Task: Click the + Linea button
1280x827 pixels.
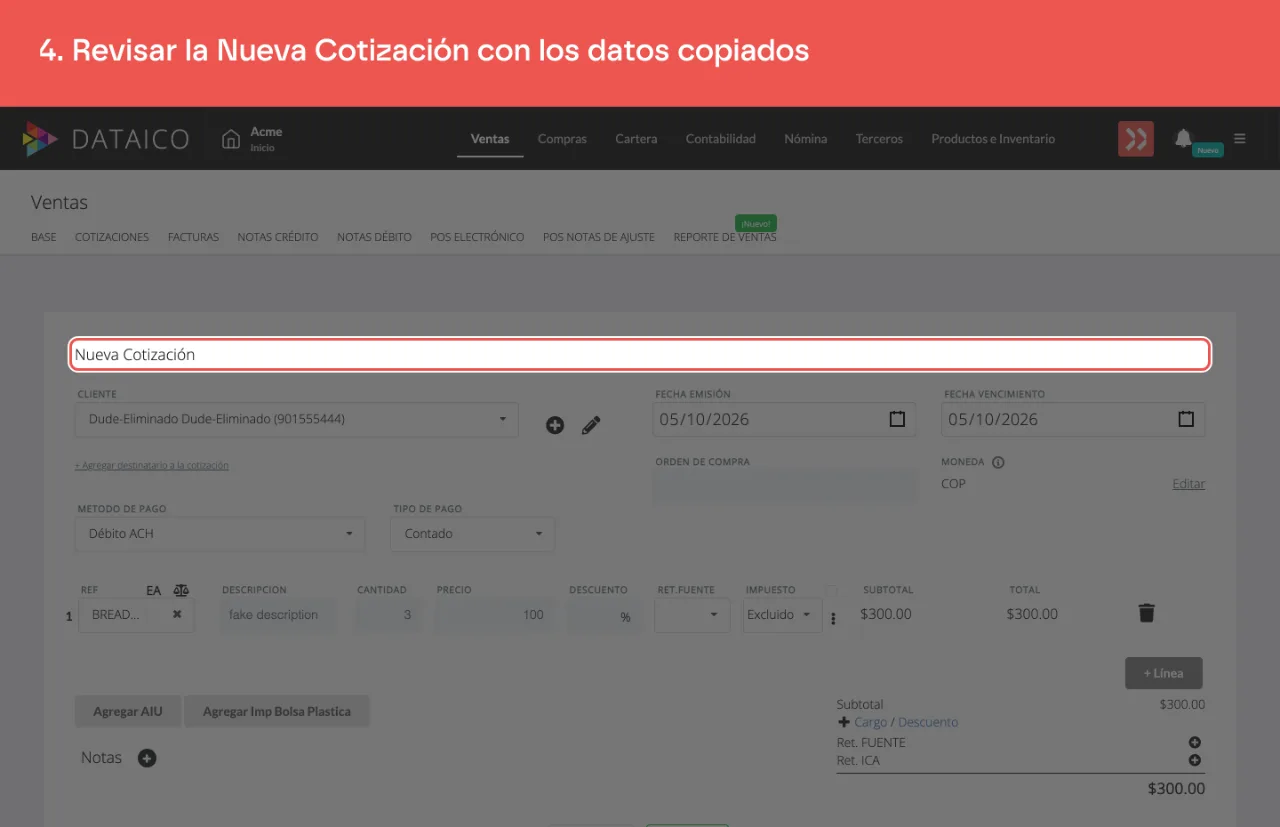Action: (1164, 673)
